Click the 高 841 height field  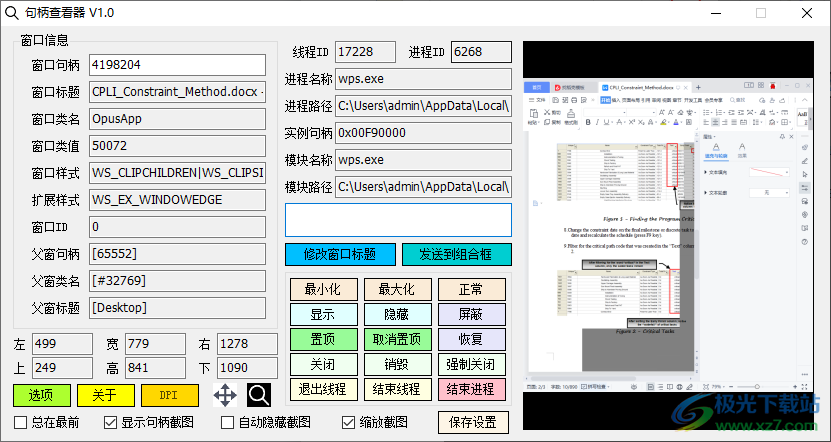(x=155, y=368)
